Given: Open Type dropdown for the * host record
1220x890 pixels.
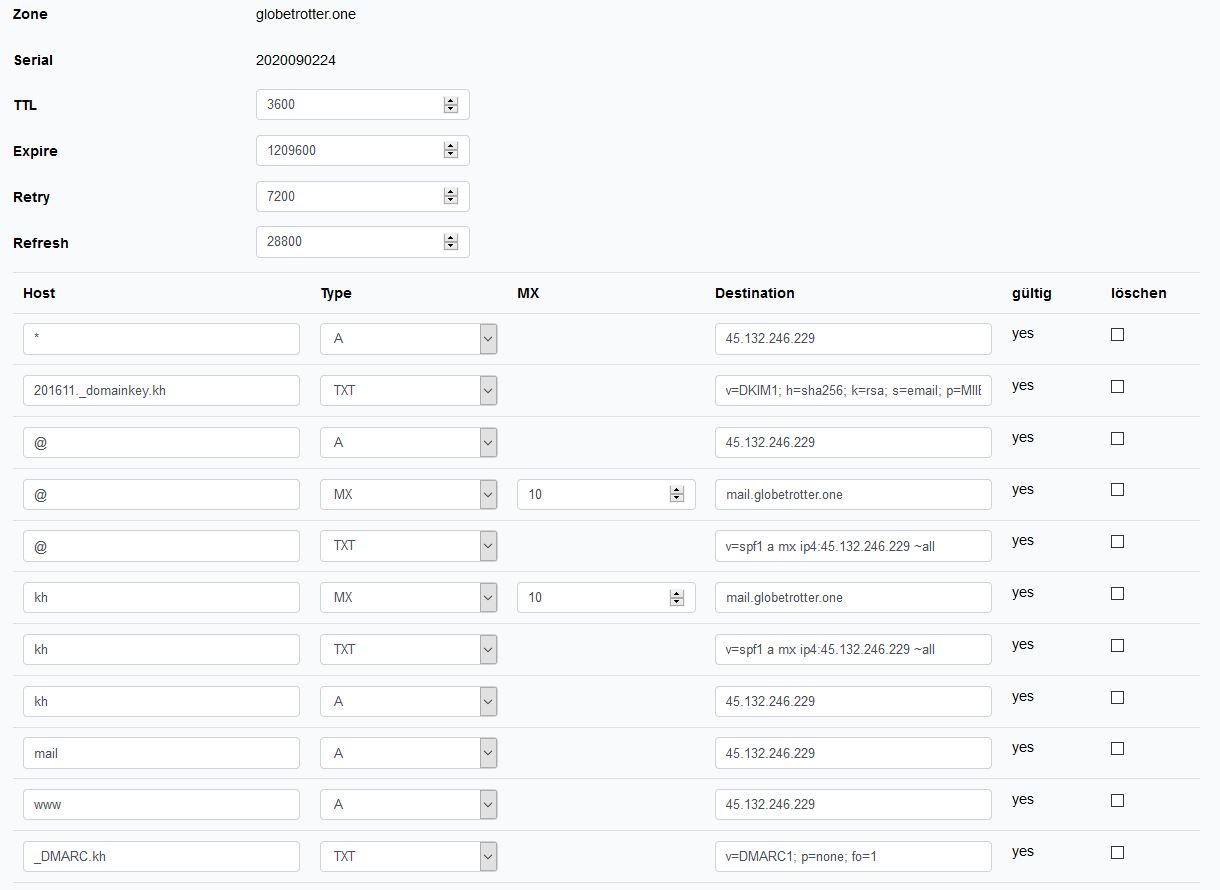Looking at the screenshot, I should coord(488,339).
